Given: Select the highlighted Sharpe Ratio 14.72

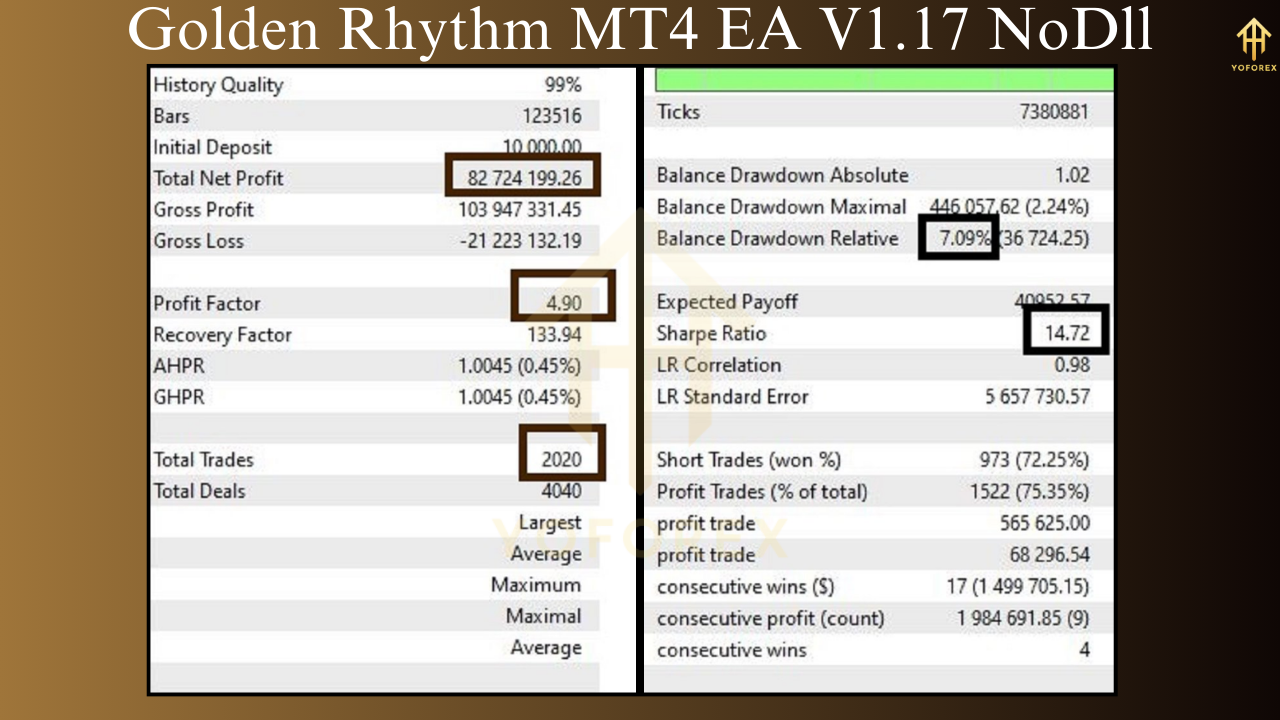Looking at the screenshot, I should tap(1066, 333).
